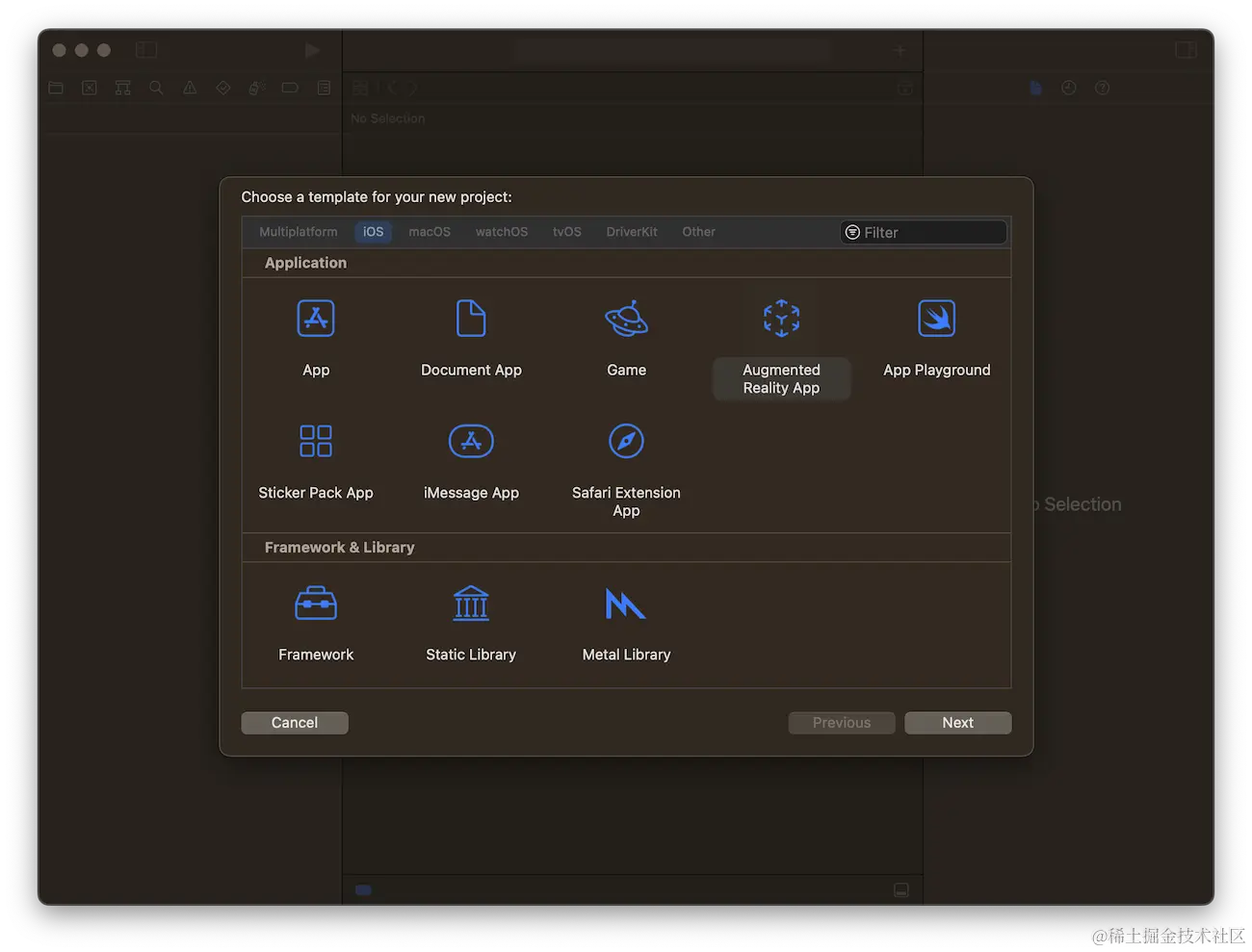The width and height of the screenshot is (1252, 952).
Task: Open the symbol navigator hierarchy icon
Action: click(x=123, y=88)
